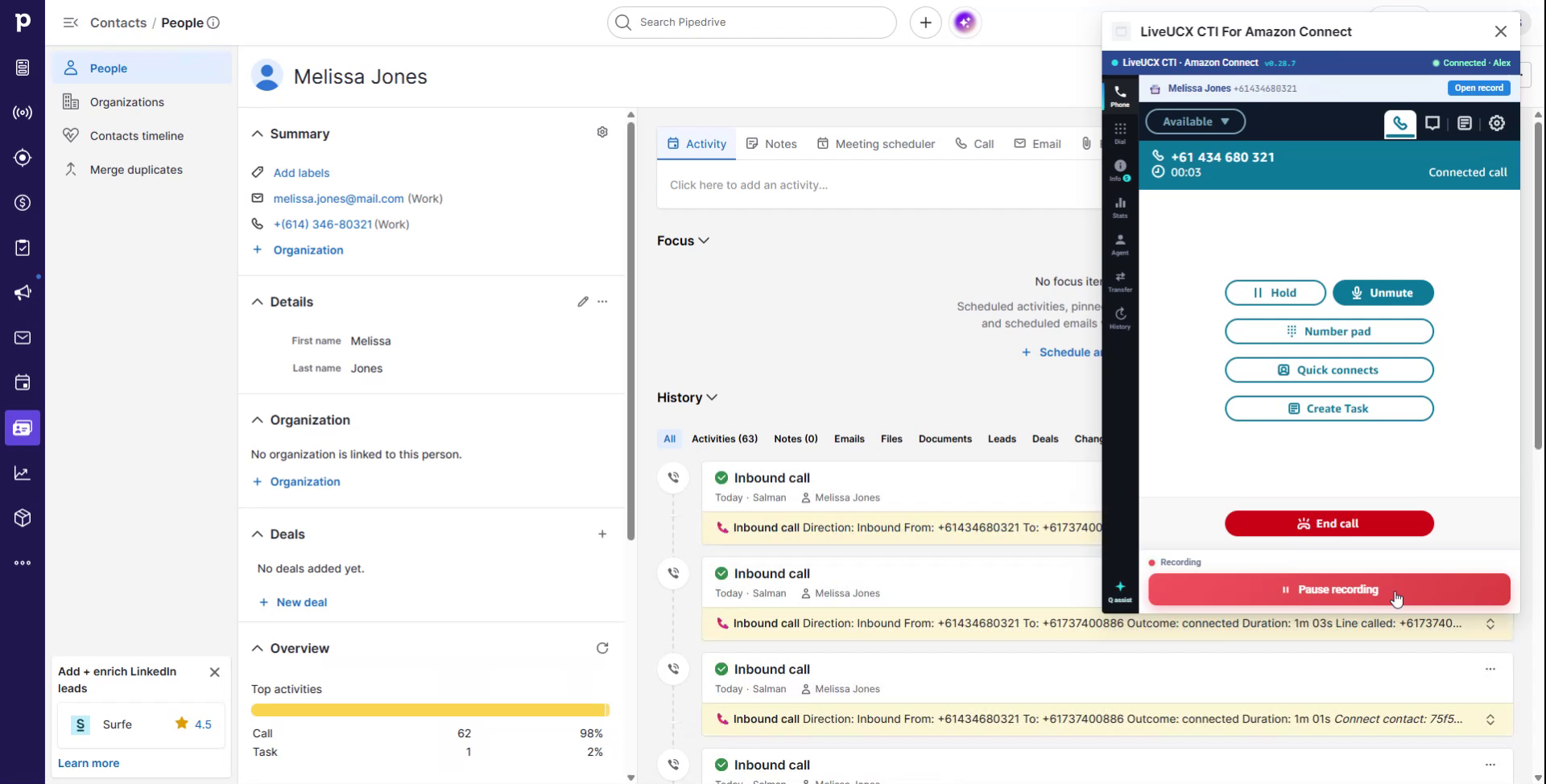This screenshot has width=1546, height=784.
Task: End the connected call
Action: (1329, 523)
